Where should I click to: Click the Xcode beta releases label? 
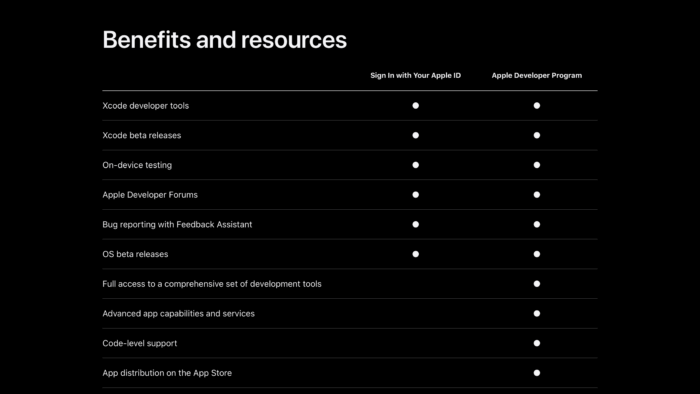click(x=142, y=135)
